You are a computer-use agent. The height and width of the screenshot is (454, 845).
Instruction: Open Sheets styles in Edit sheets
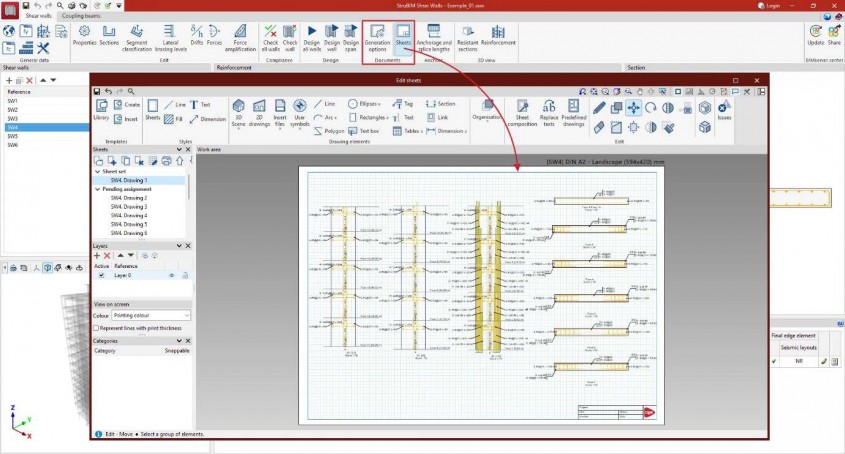click(x=153, y=110)
